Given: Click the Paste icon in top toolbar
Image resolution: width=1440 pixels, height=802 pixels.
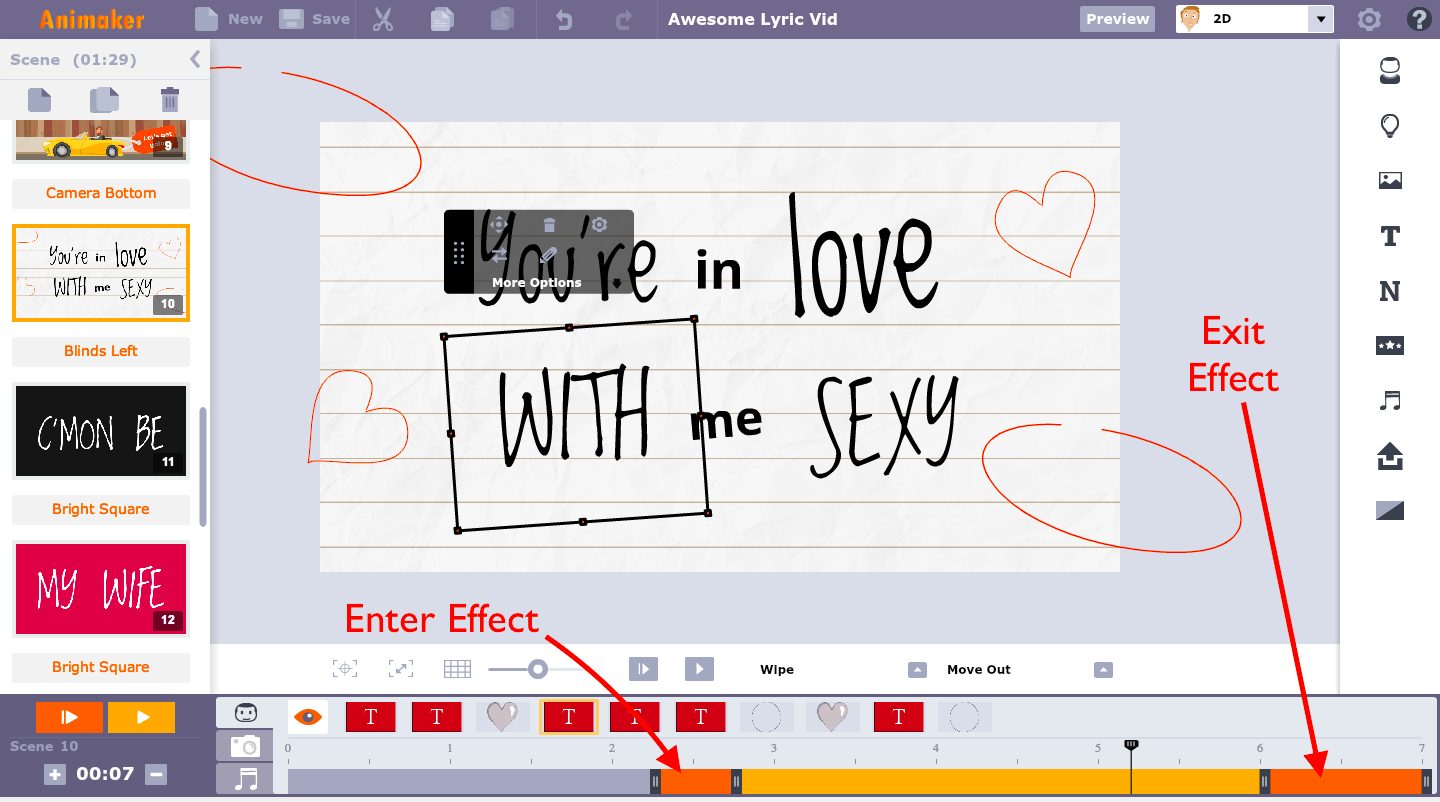Looking at the screenshot, I should coord(502,19).
